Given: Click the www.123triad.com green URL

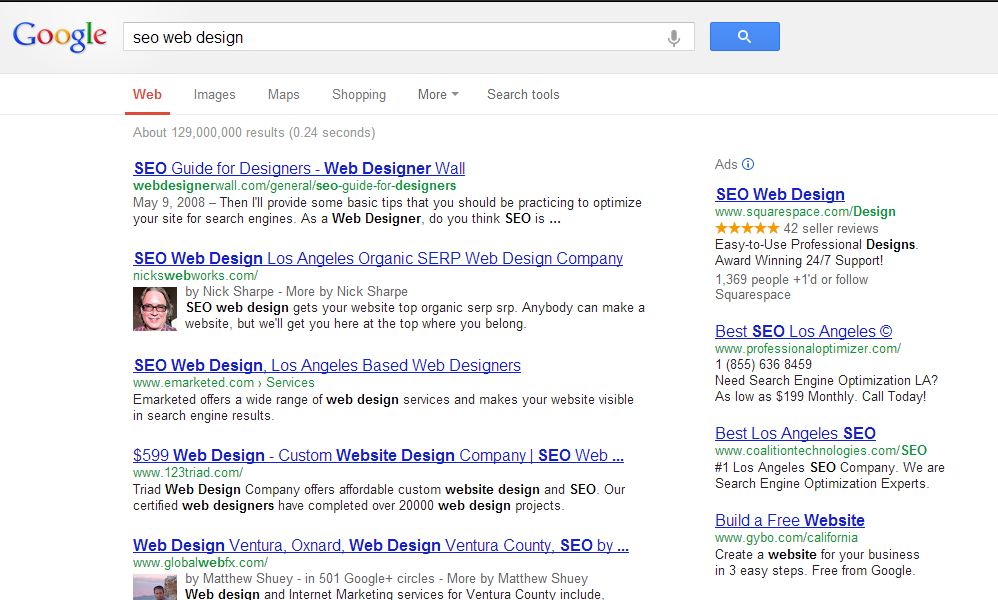Looking at the screenshot, I should pyautogui.click(x=188, y=473).
